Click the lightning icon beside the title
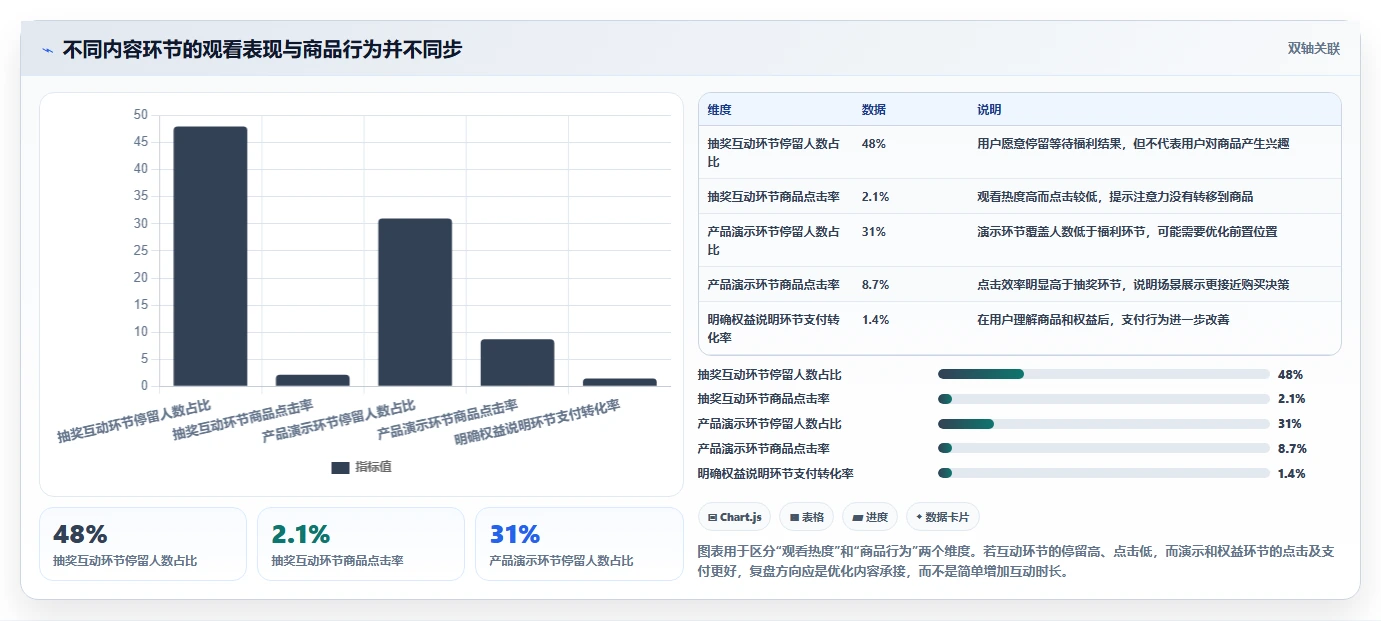The width and height of the screenshot is (1381, 621). [x=47, y=50]
